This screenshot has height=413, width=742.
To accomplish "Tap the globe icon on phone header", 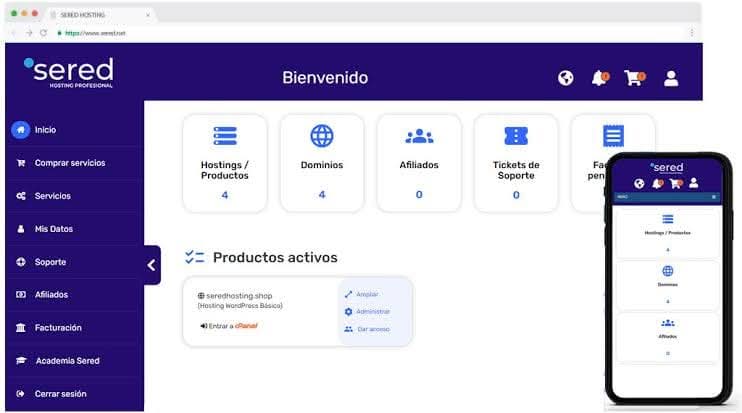I will coord(639,184).
